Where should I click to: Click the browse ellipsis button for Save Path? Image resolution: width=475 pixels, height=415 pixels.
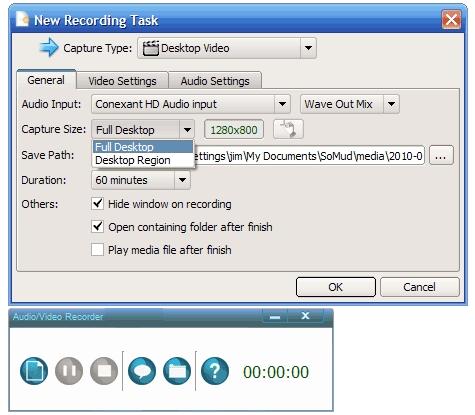tap(441, 156)
